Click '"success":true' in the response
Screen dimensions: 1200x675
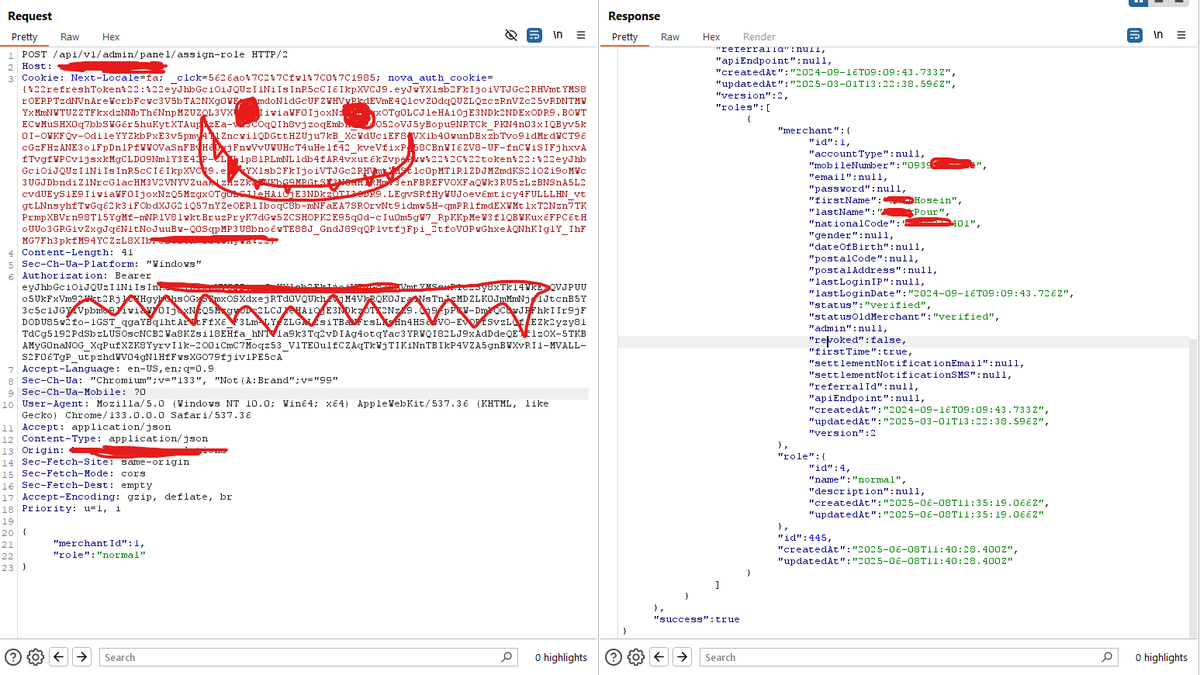696,619
